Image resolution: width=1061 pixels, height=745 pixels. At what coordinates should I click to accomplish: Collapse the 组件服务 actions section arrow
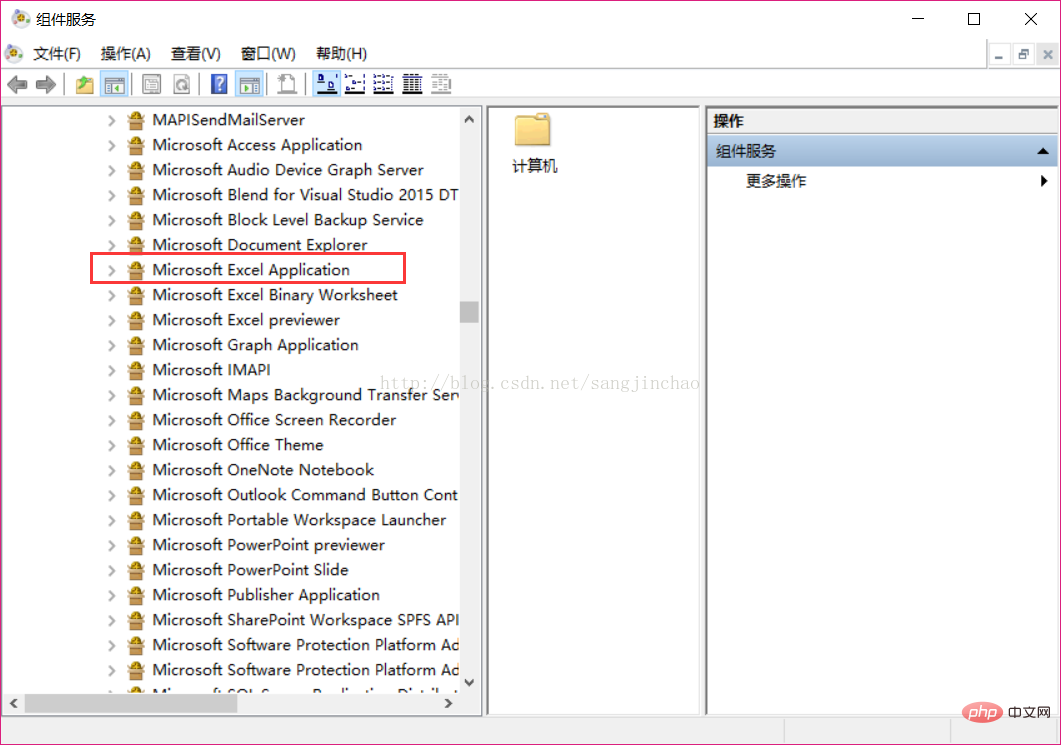[x=1043, y=151]
